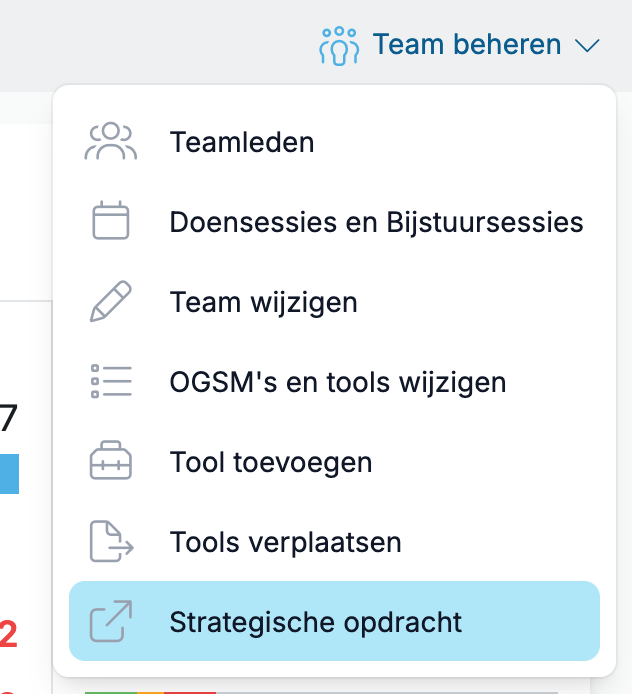Click the colored progress bar below the menu
Image resolution: width=632 pixels, height=694 pixels.
click(150, 693)
